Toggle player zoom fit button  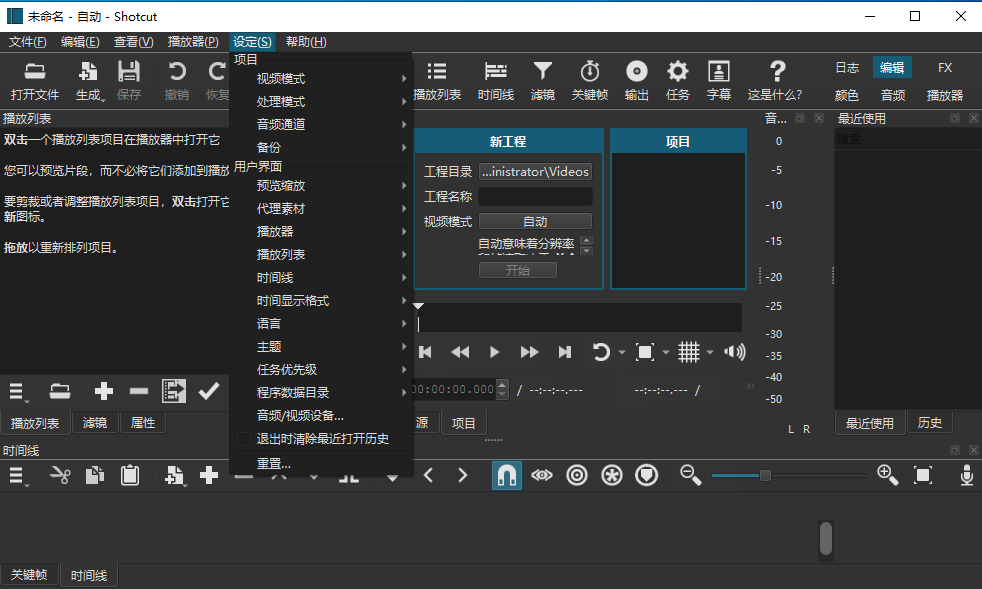pyautogui.click(x=645, y=352)
